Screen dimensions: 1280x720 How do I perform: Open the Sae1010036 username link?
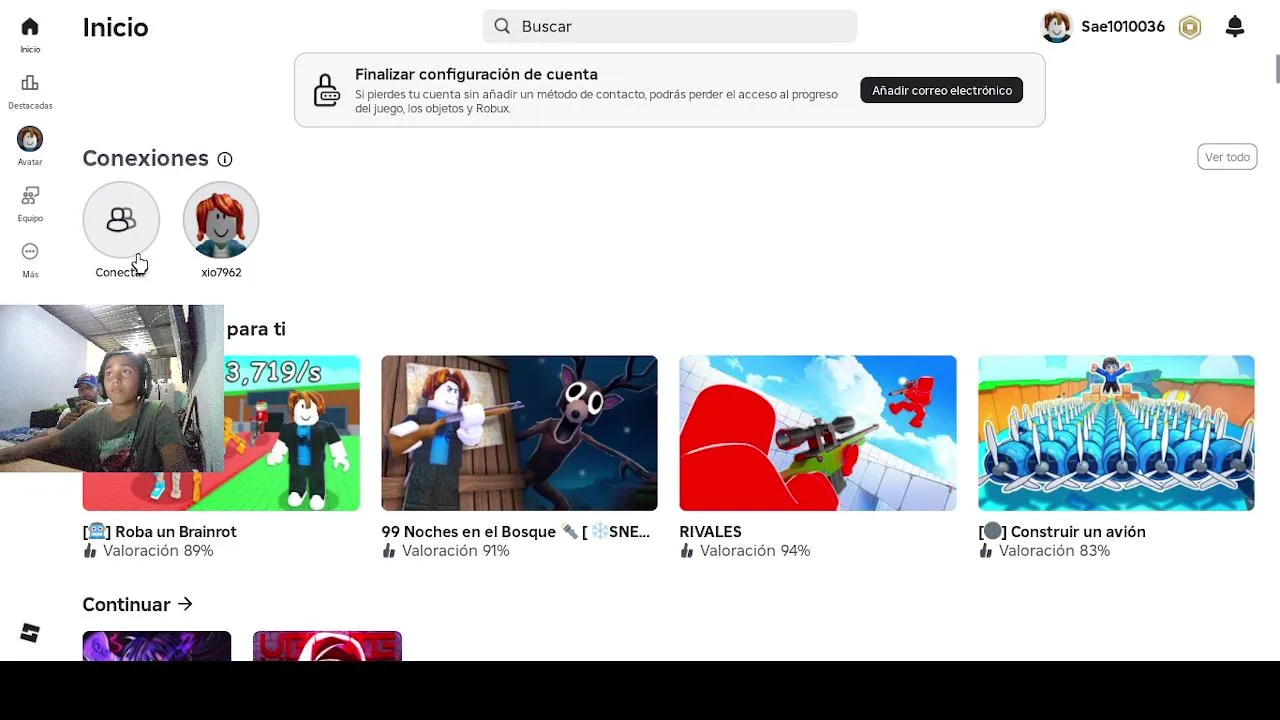click(1123, 27)
